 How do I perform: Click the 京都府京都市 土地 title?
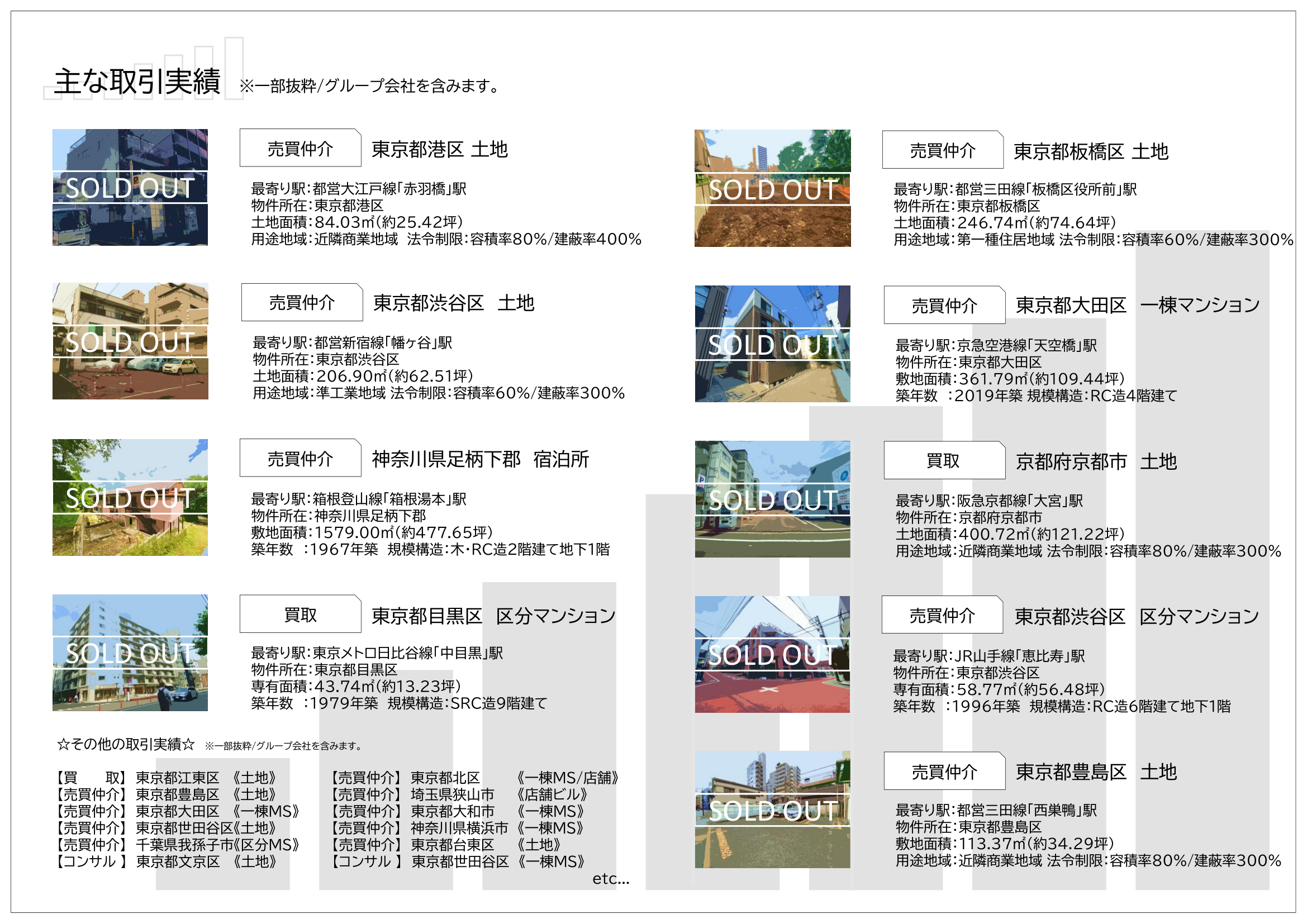[1096, 461]
